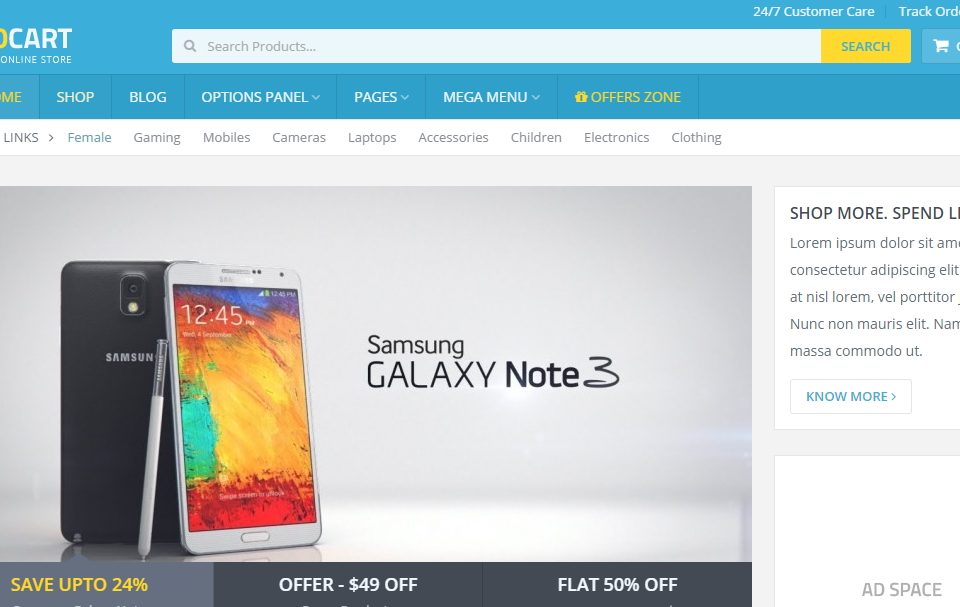Click the yellow Search button
The image size is (960, 607).
865,46
